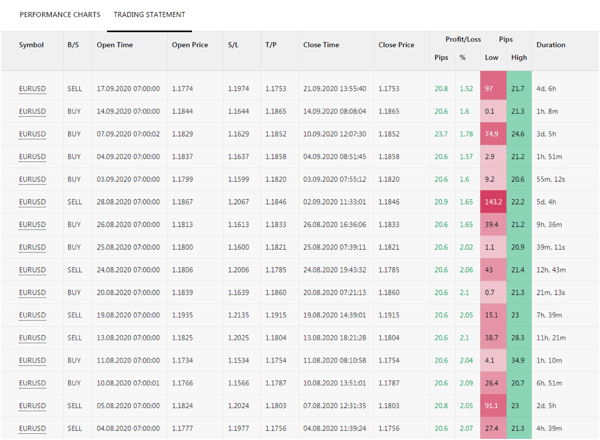Click the Close Price column header
The height and width of the screenshot is (440, 600).
click(396, 45)
